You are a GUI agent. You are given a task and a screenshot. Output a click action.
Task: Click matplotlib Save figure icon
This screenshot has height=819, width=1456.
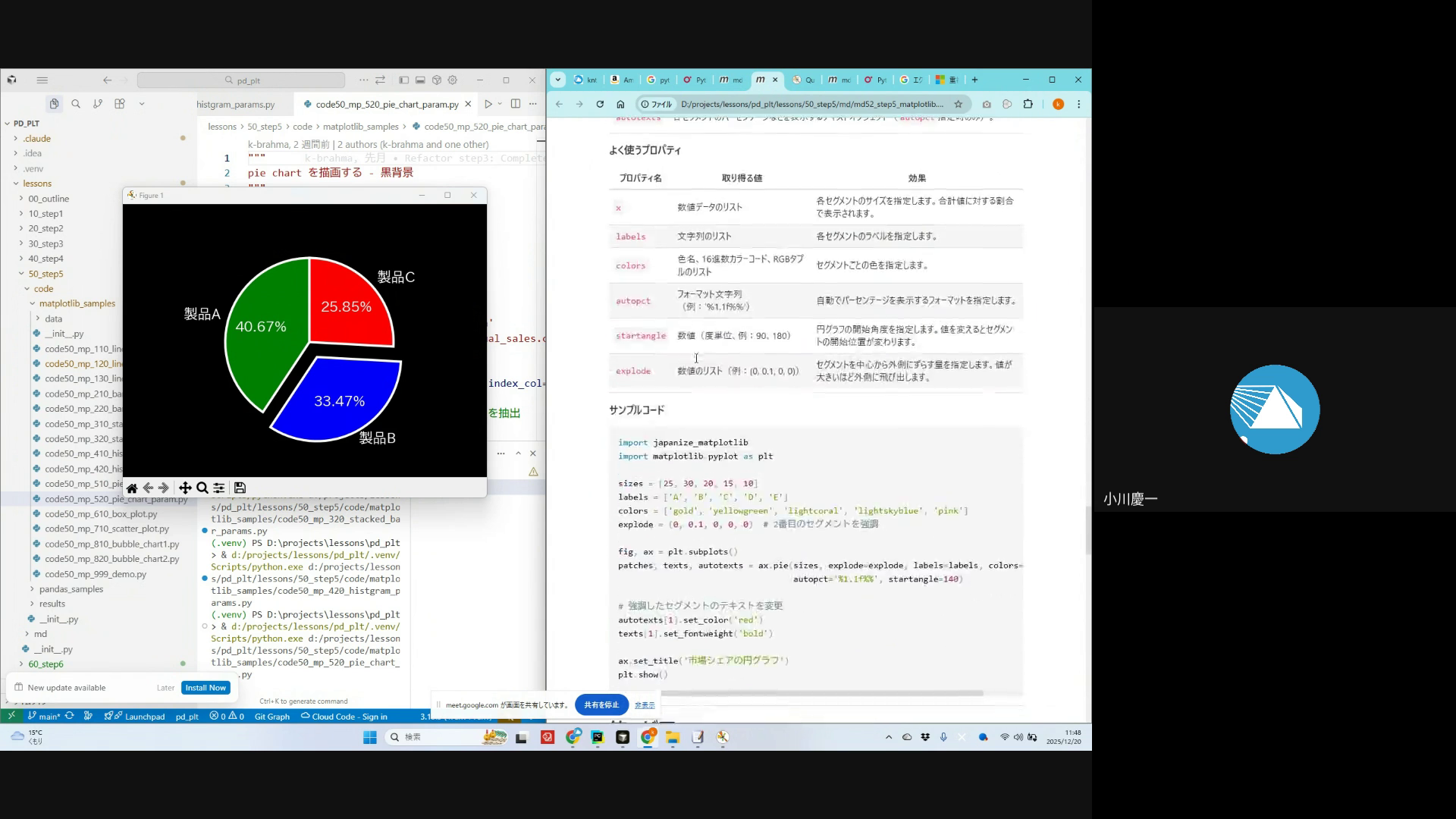coord(240,488)
